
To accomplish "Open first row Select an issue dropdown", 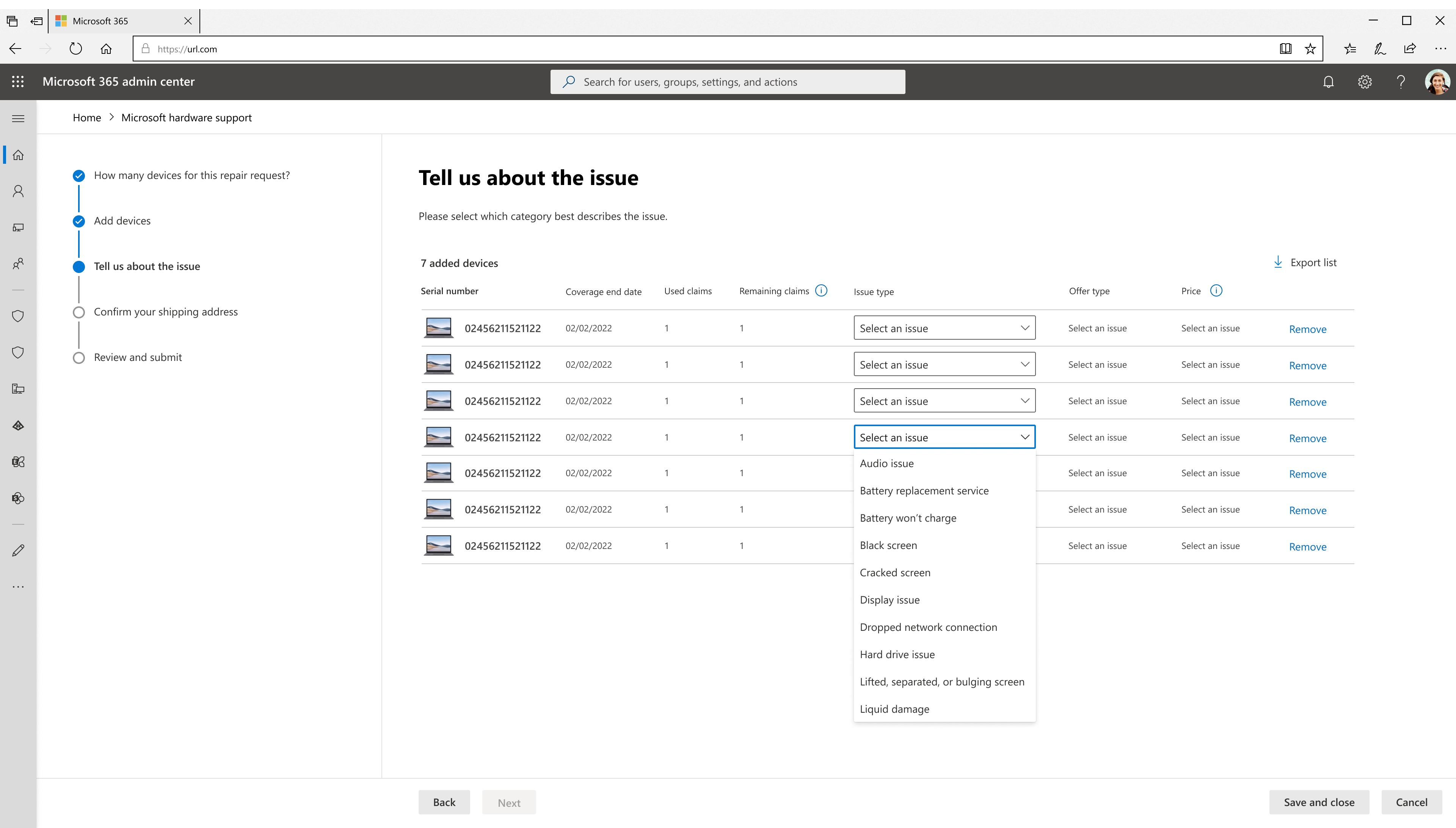I will point(944,328).
